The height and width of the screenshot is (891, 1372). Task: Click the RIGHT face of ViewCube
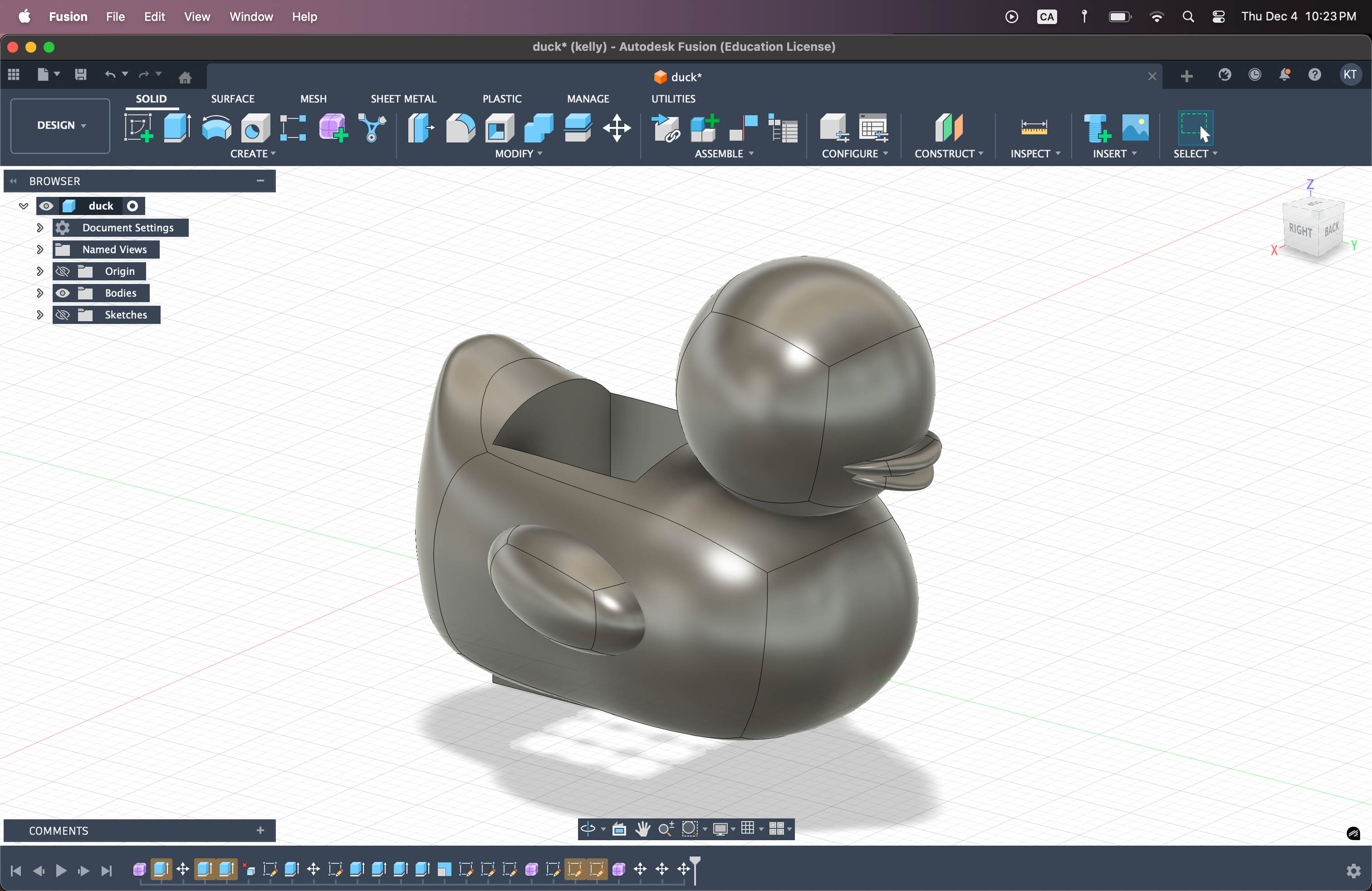click(1300, 230)
